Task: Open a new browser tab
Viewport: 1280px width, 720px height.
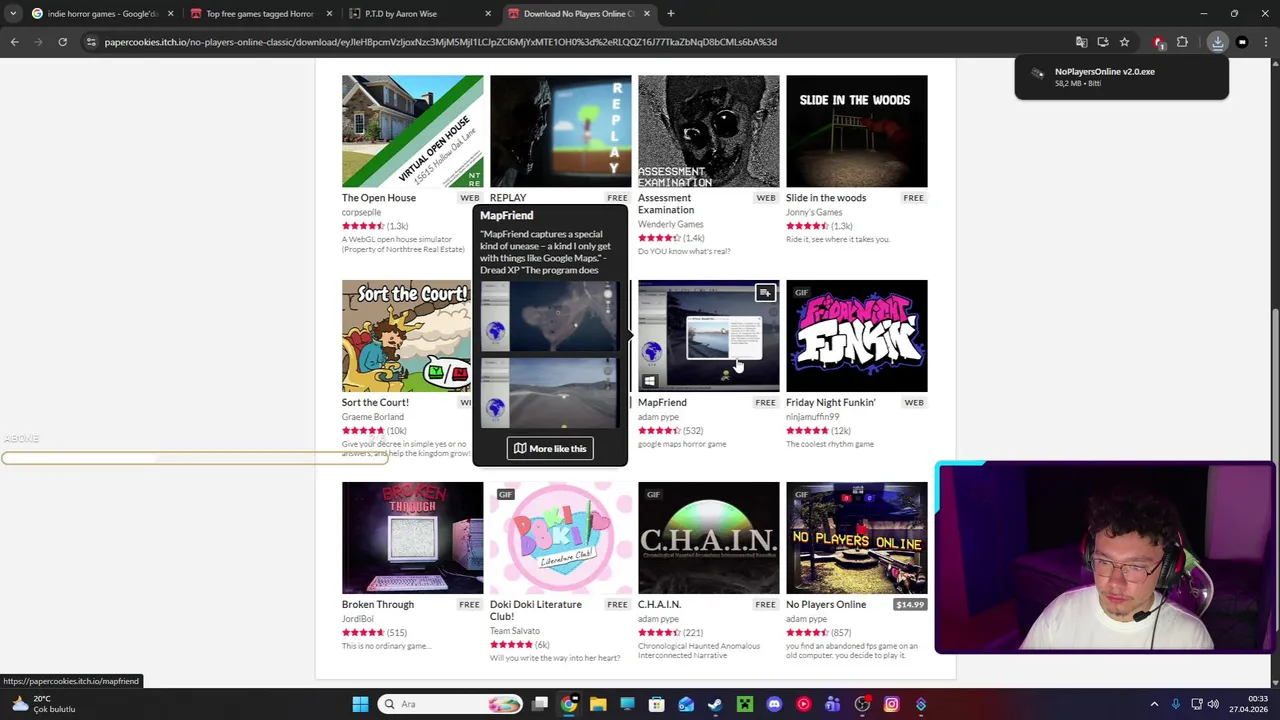Action: point(670,14)
